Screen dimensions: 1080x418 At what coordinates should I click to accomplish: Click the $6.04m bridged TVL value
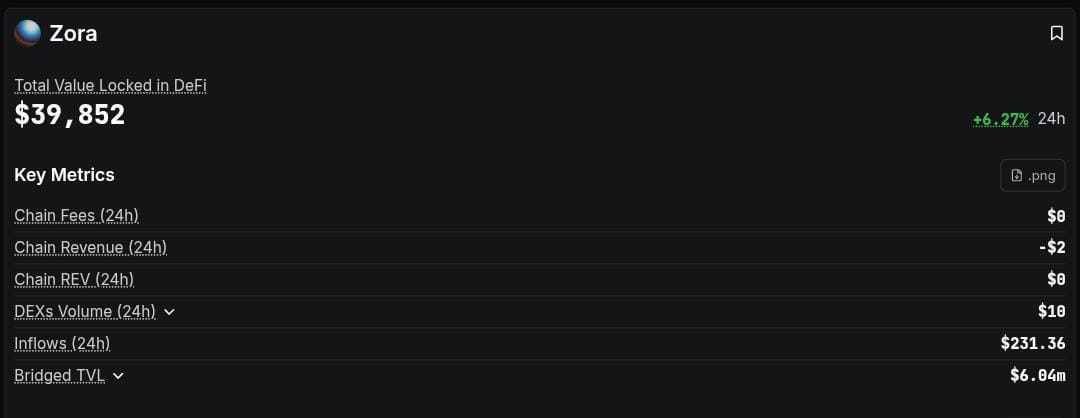tap(1037, 376)
